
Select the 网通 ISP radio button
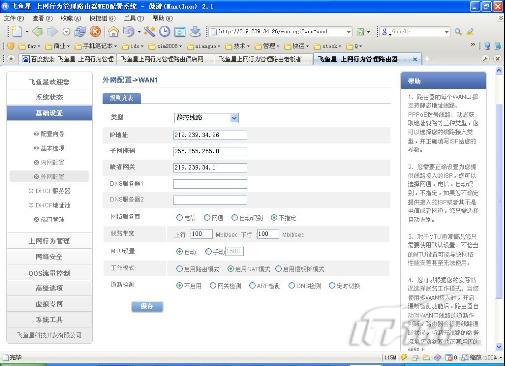click(x=207, y=218)
